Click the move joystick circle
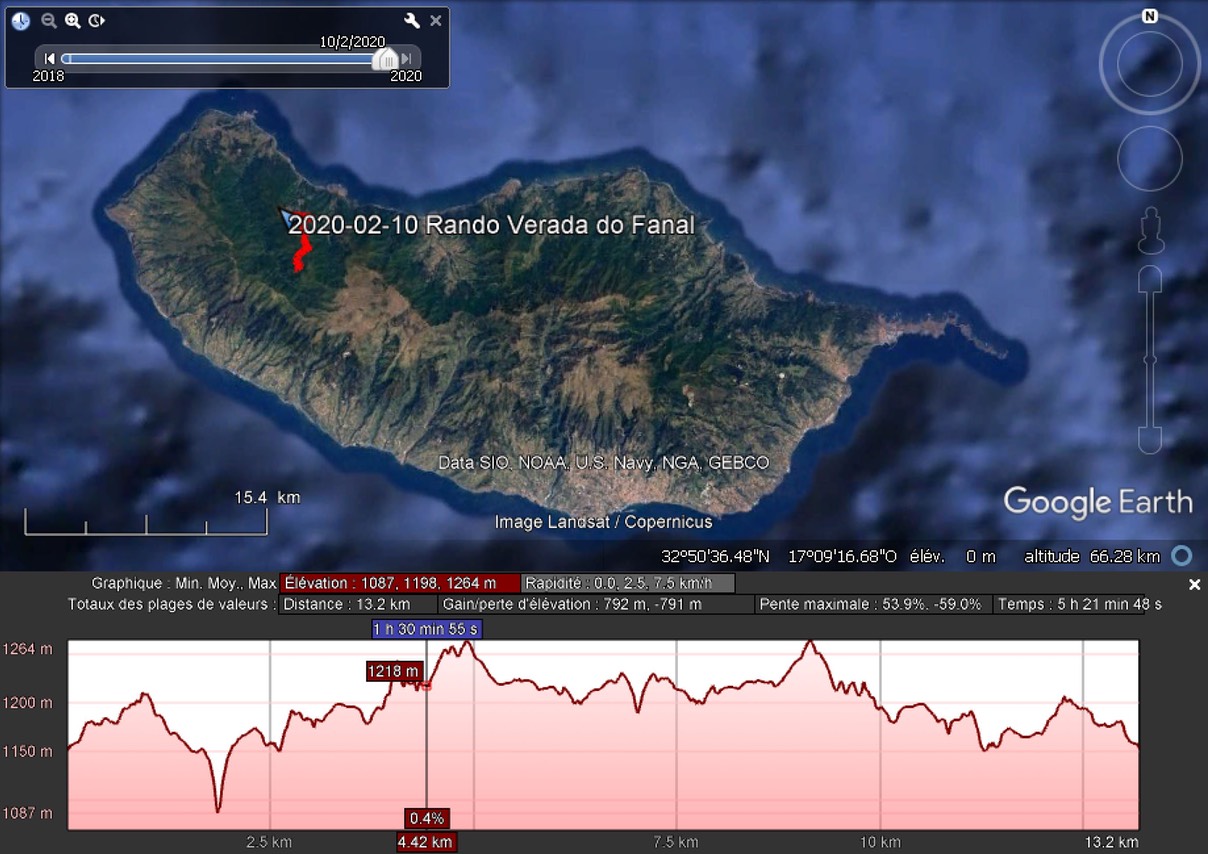1208x854 pixels. [1150, 159]
